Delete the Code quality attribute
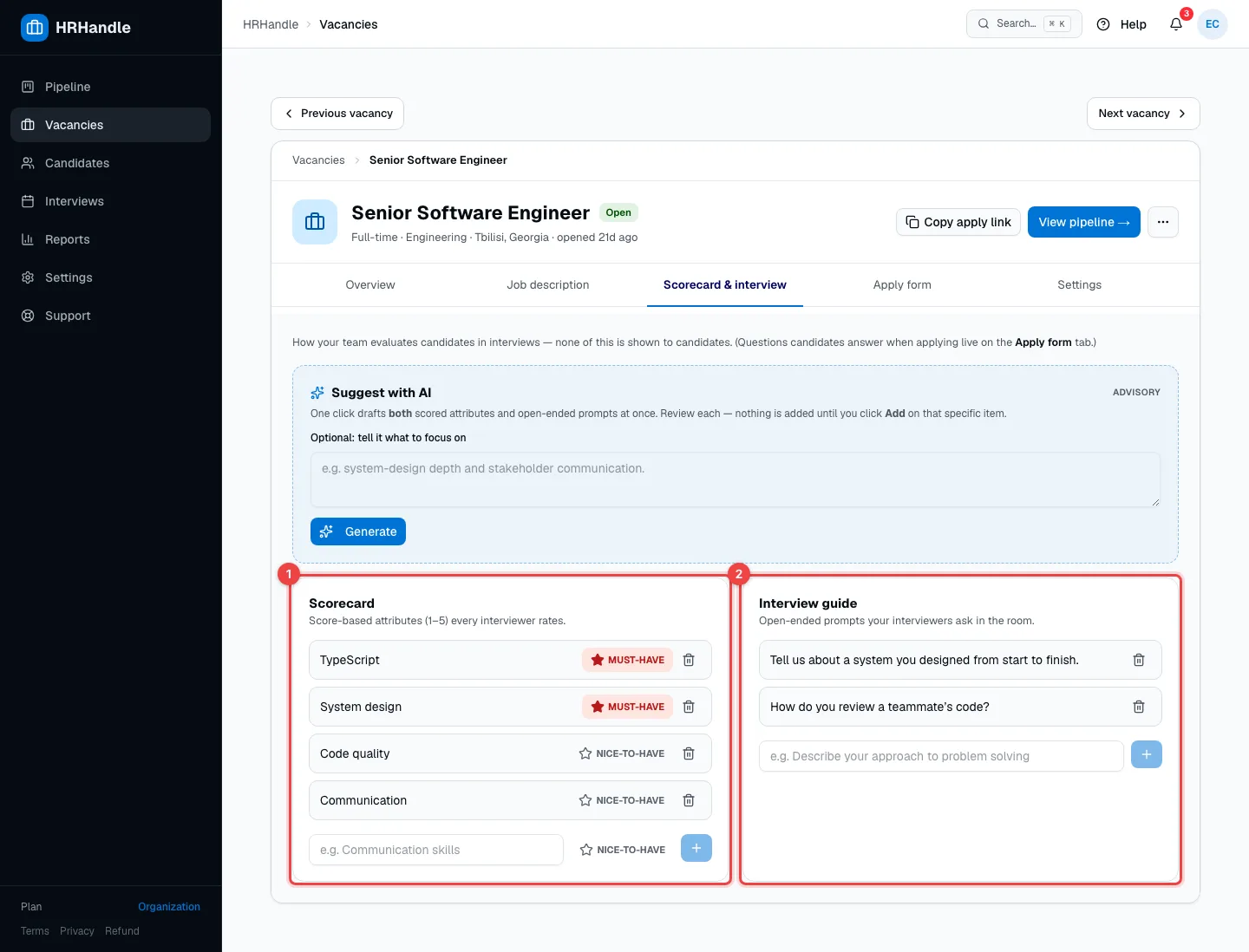Image resolution: width=1249 pixels, height=952 pixels. point(689,753)
